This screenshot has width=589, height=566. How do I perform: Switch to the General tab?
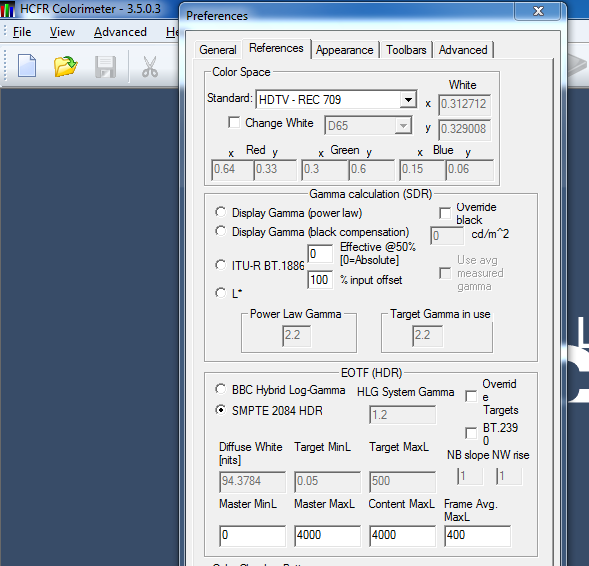point(218,50)
